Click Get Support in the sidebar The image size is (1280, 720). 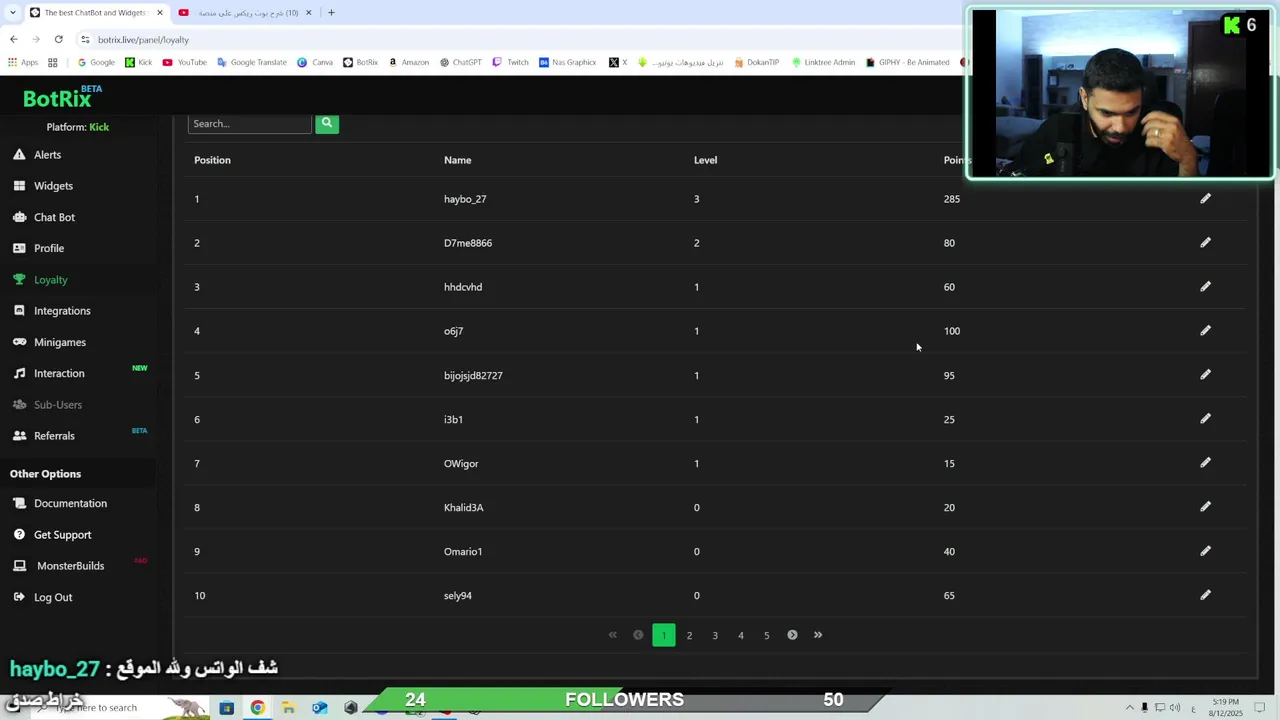click(62, 535)
